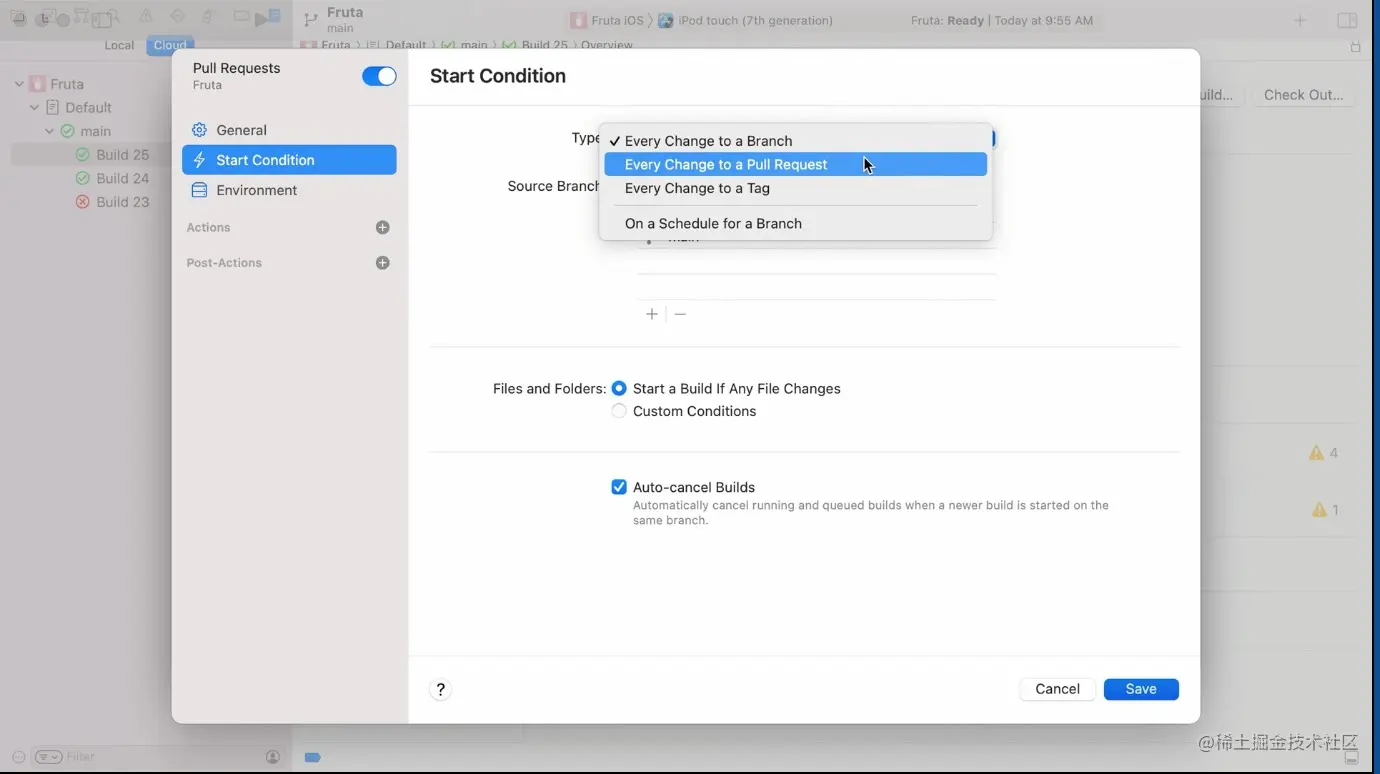Uncheck Auto-cancel Builds checkbox
This screenshot has width=1380, height=774.
tap(619, 487)
